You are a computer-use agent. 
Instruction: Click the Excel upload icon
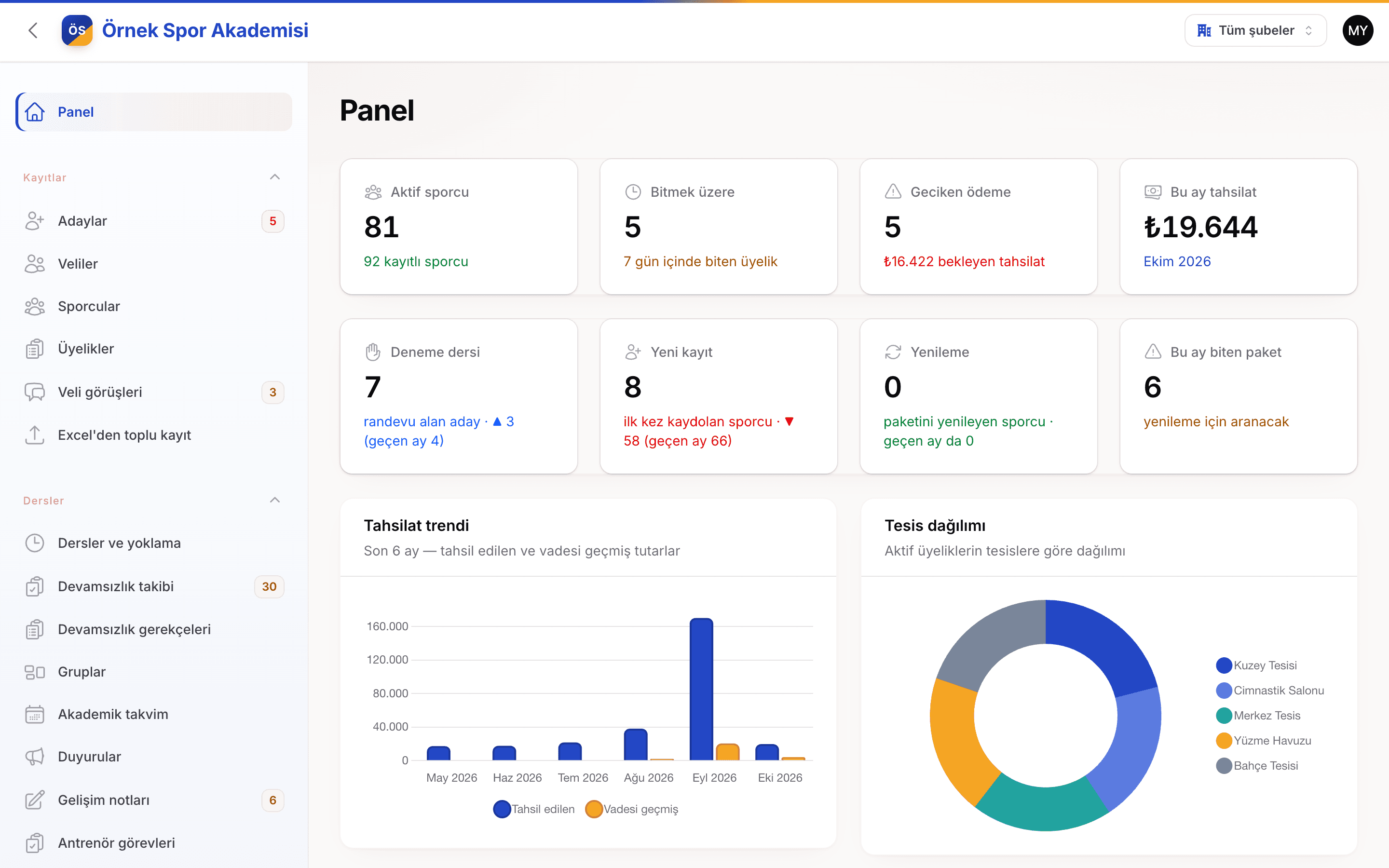click(x=35, y=435)
